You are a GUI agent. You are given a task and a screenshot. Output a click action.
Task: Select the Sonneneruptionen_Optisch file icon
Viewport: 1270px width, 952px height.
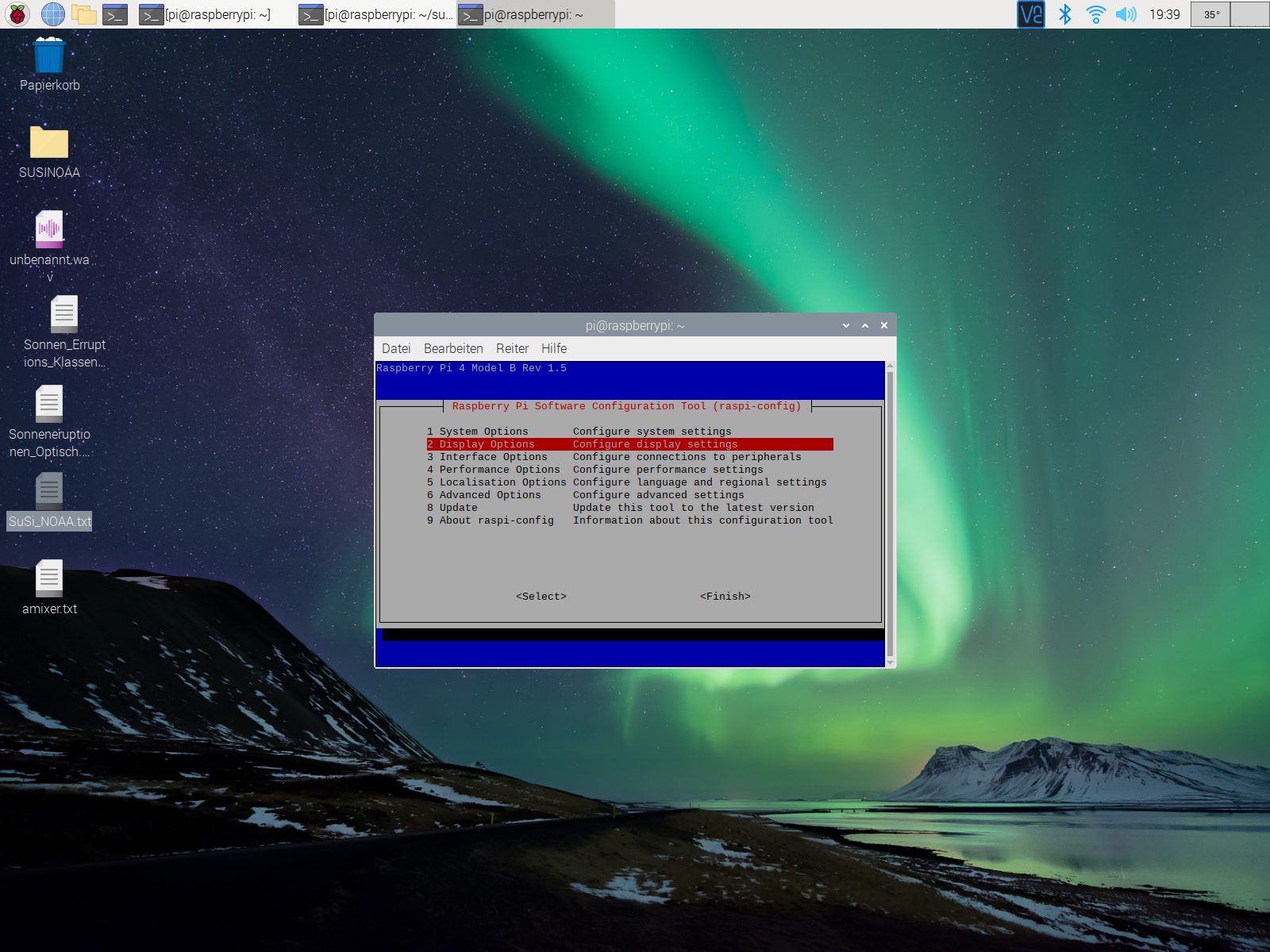[49, 421]
